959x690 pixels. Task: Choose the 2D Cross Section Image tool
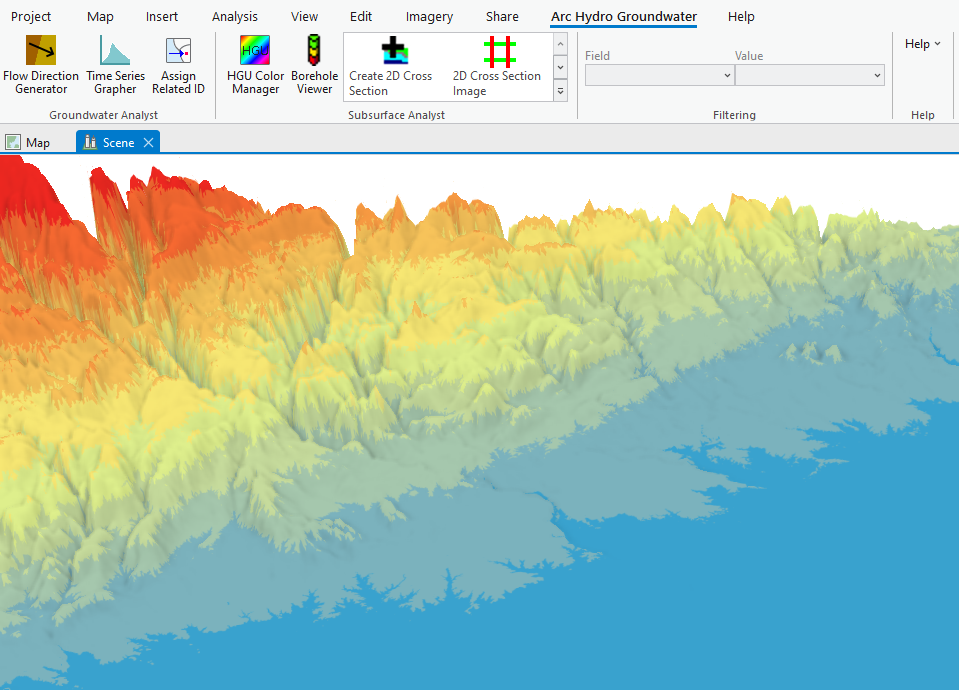(x=498, y=67)
